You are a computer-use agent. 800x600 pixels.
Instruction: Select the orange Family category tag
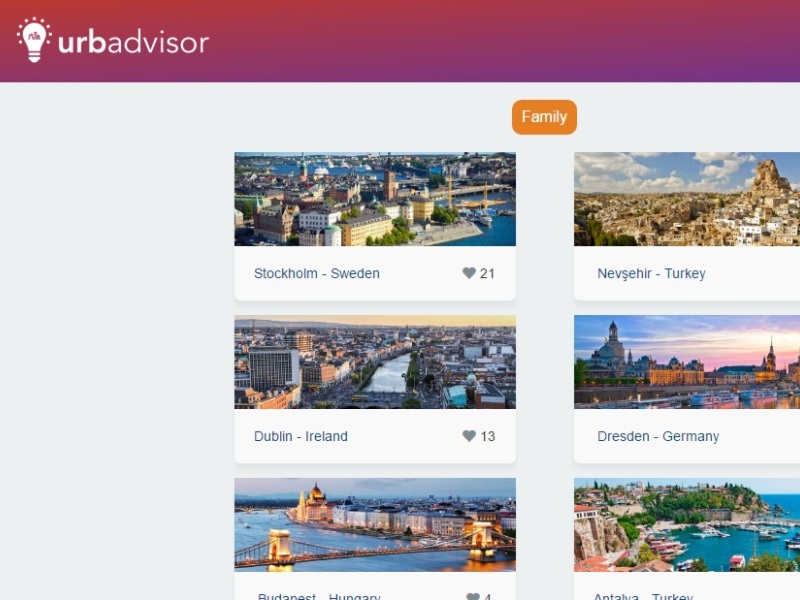click(544, 117)
